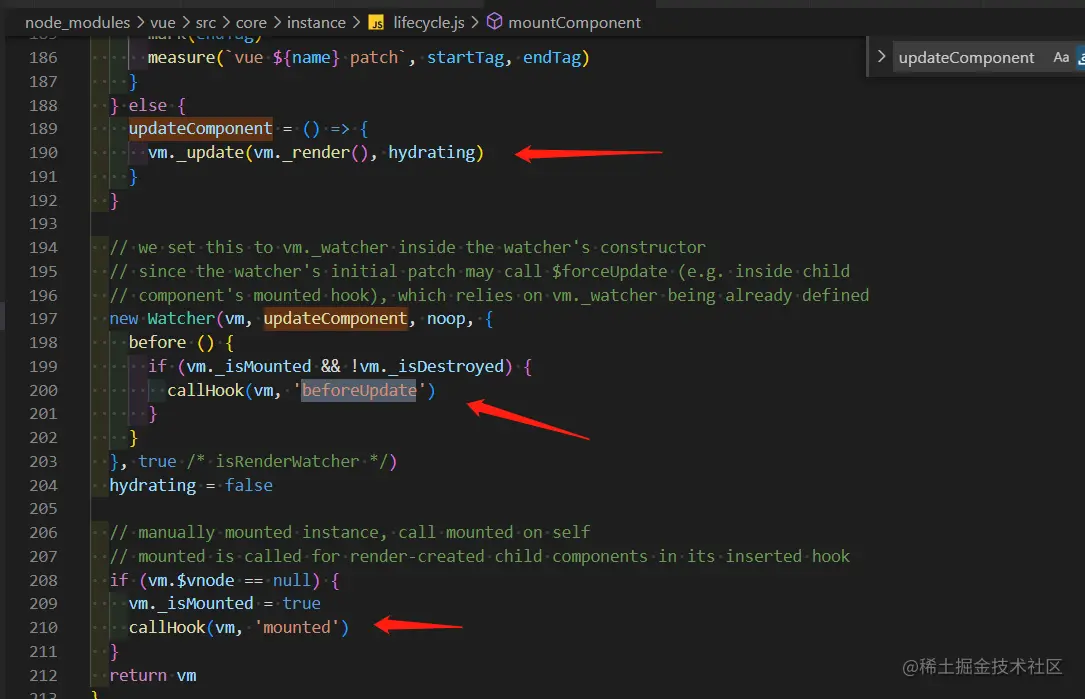The height and width of the screenshot is (699, 1085).
Task: Open vue breadcrumb segment
Action: tap(163, 23)
